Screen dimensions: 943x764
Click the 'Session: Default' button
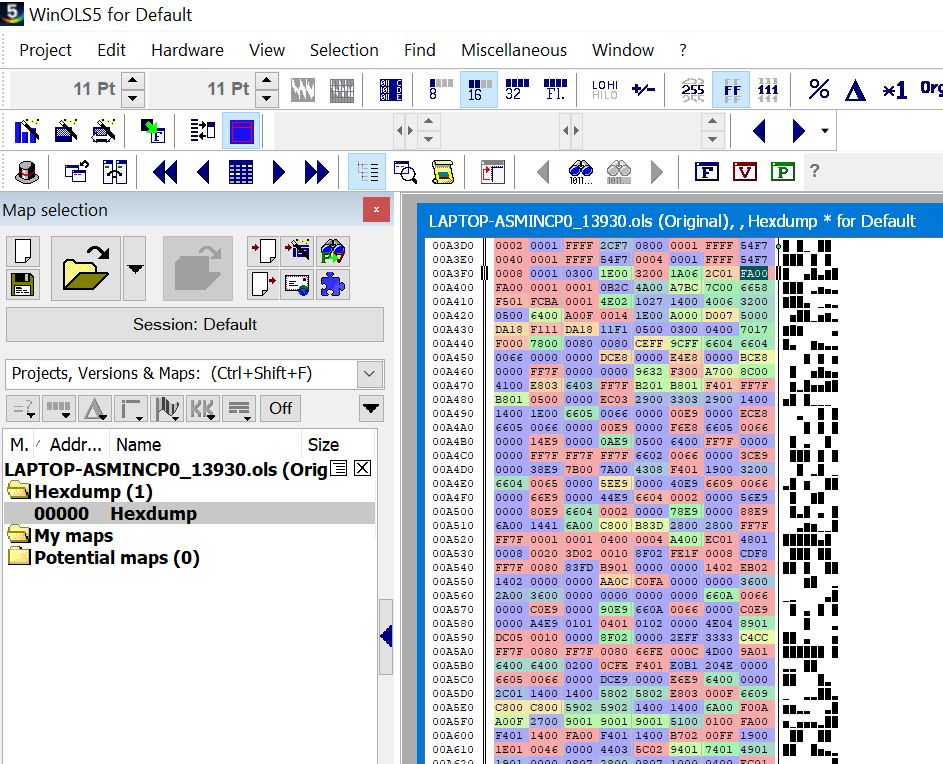coord(195,324)
